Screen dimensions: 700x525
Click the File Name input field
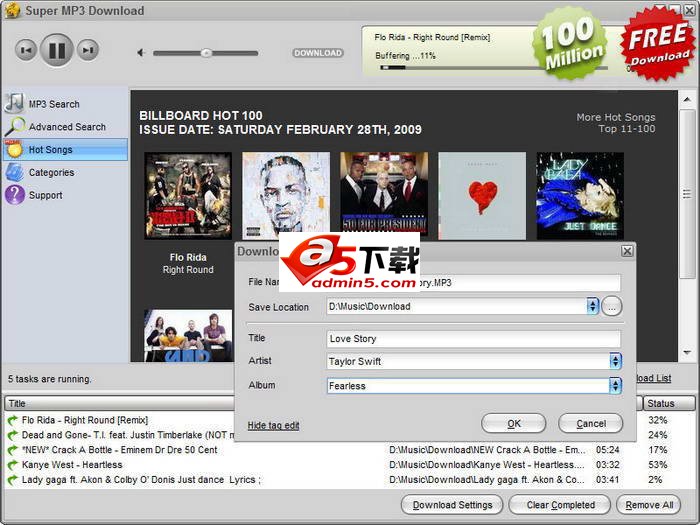[474, 283]
